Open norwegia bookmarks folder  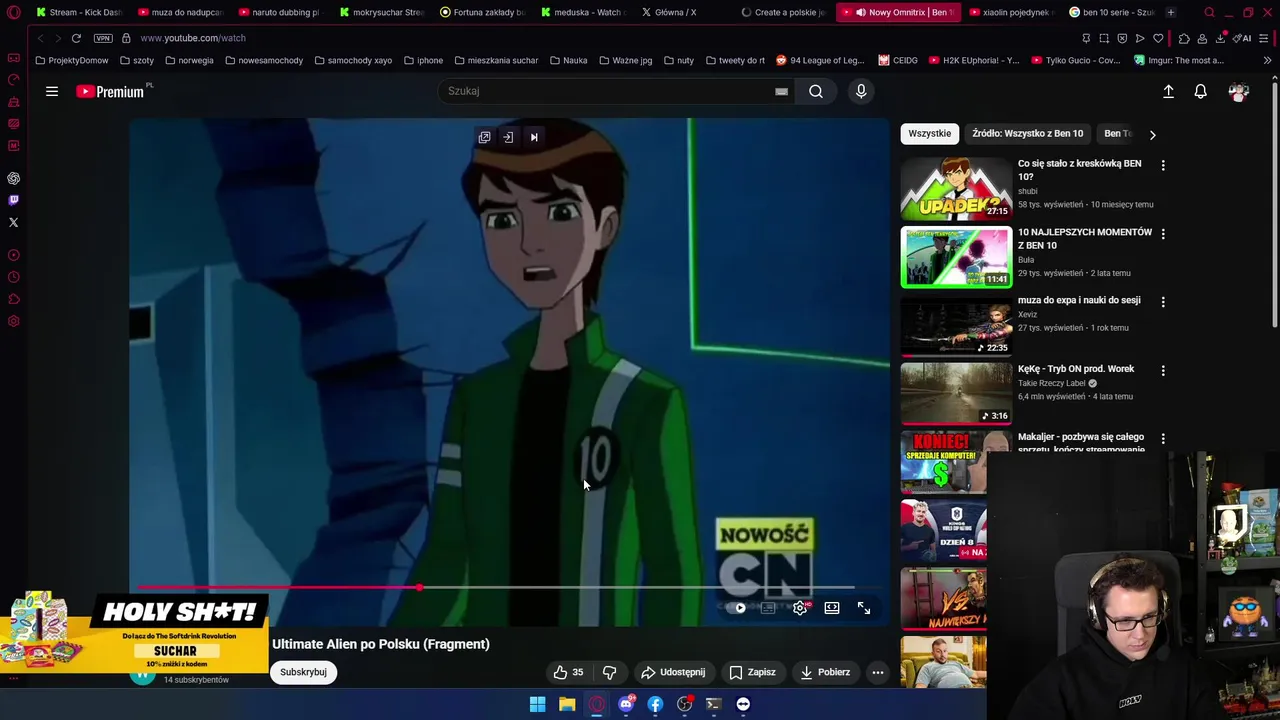tap(189, 60)
